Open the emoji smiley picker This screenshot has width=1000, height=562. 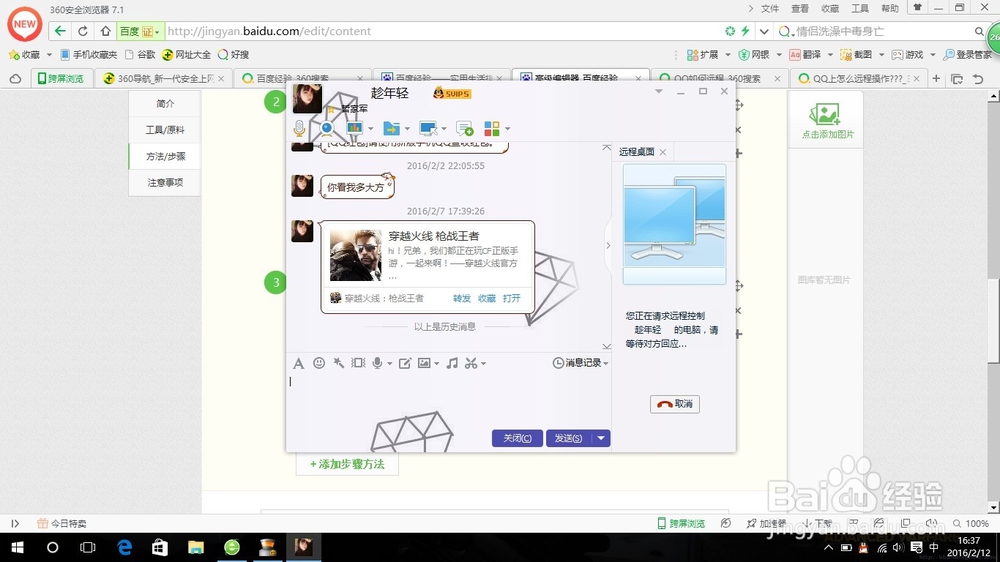[319, 363]
